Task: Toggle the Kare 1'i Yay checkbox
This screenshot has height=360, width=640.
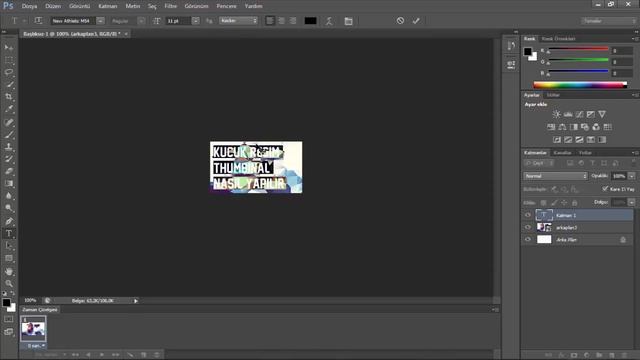Action: click(x=605, y=189)
